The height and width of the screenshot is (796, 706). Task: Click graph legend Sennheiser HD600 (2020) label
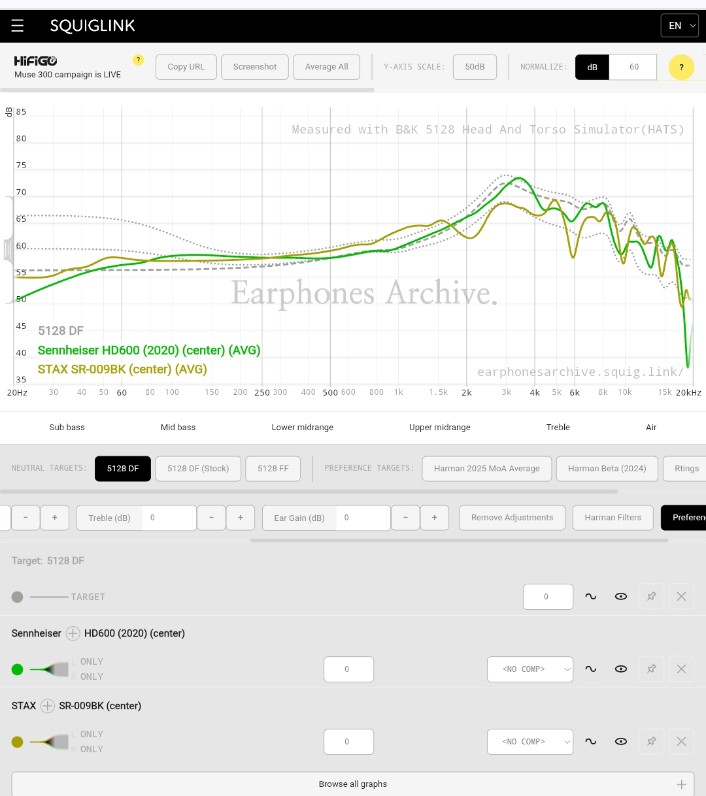[x=149, y=350]
